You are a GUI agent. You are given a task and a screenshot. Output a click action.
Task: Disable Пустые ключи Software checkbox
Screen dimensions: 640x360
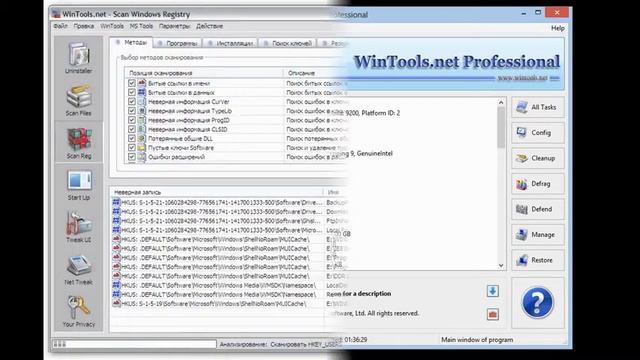tap(131, 148)
